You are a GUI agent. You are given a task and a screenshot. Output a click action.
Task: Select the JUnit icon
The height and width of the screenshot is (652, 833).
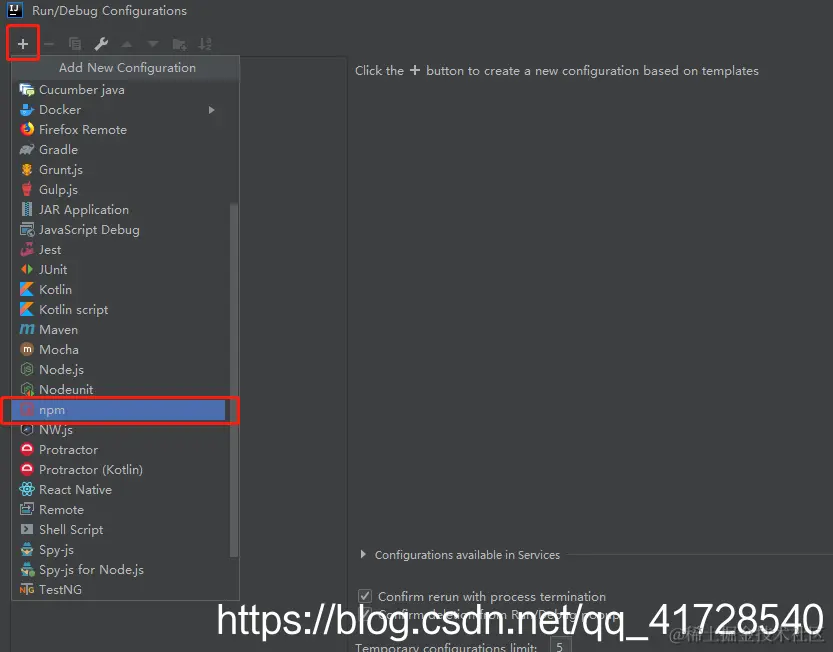(27, 269)
